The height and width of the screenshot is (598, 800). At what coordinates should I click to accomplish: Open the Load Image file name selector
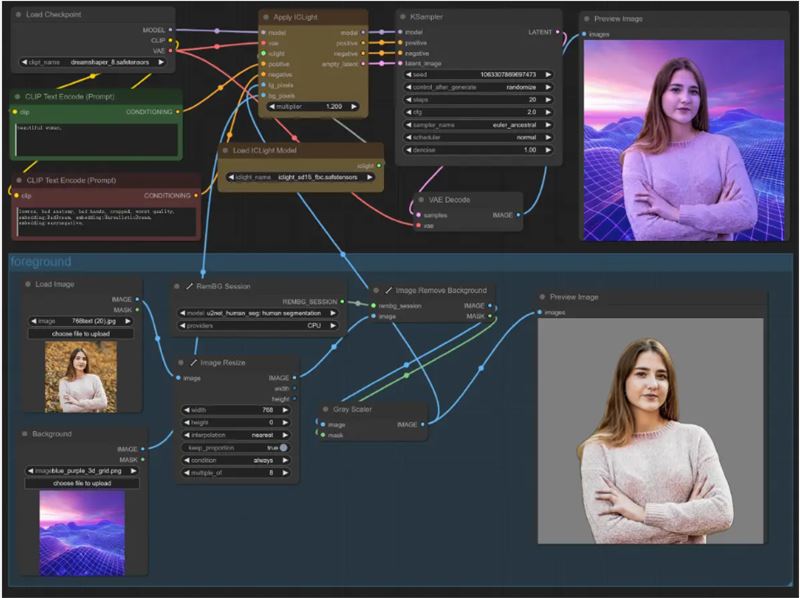pyautogui.click(x=81, y=321)
